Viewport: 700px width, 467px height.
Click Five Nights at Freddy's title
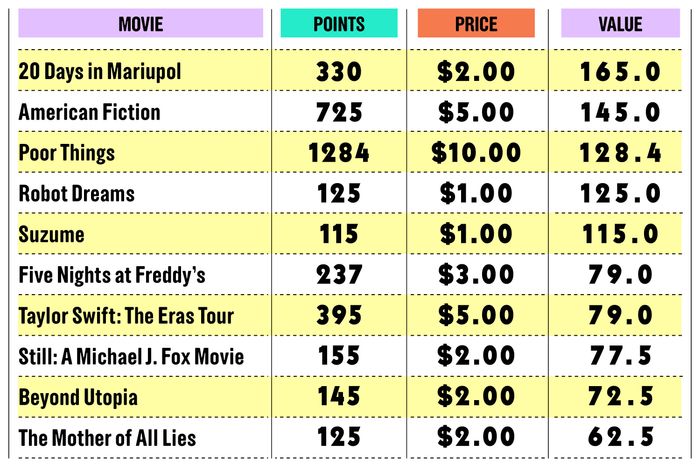point(112,275)
